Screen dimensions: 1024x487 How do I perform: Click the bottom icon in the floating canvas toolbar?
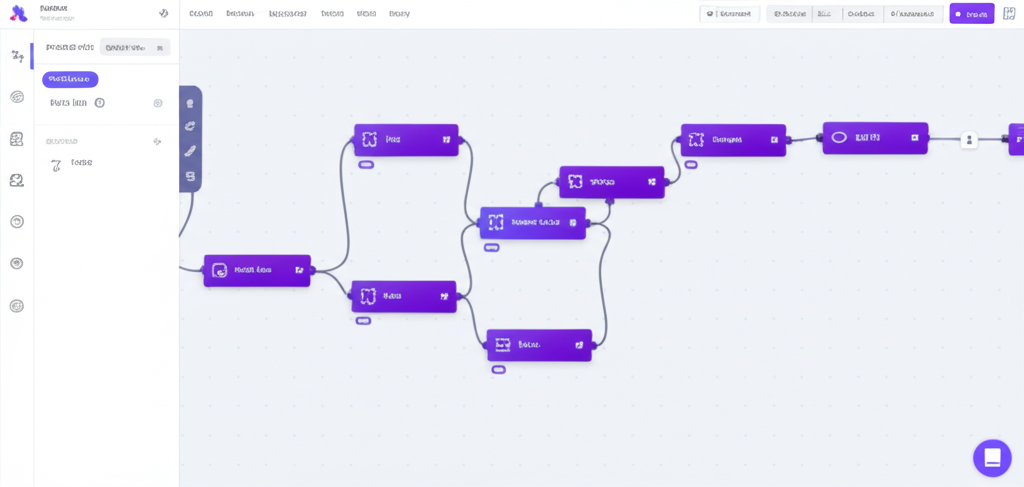190,176
